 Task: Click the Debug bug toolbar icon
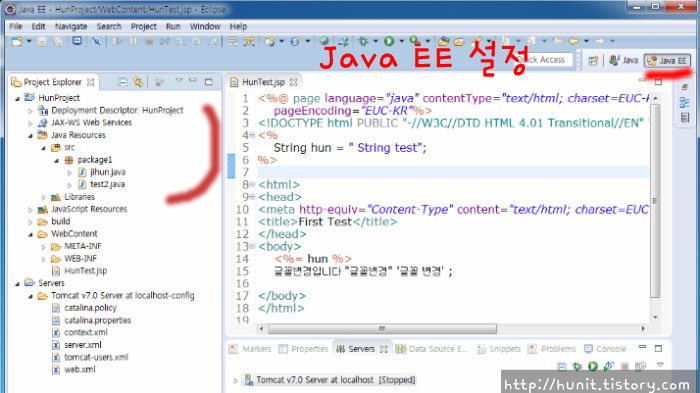click(363, 41)
